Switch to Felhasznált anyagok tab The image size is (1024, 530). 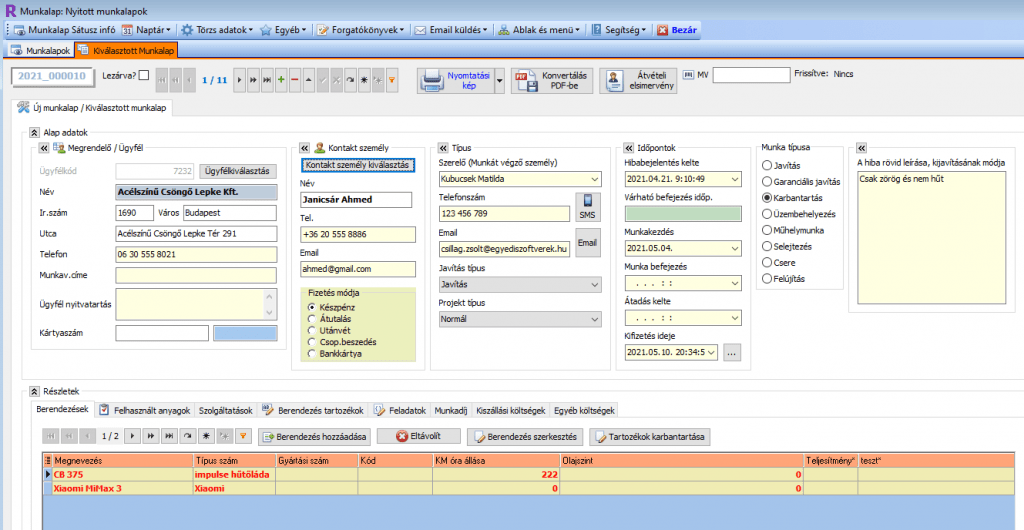click(x=146, y=411)
